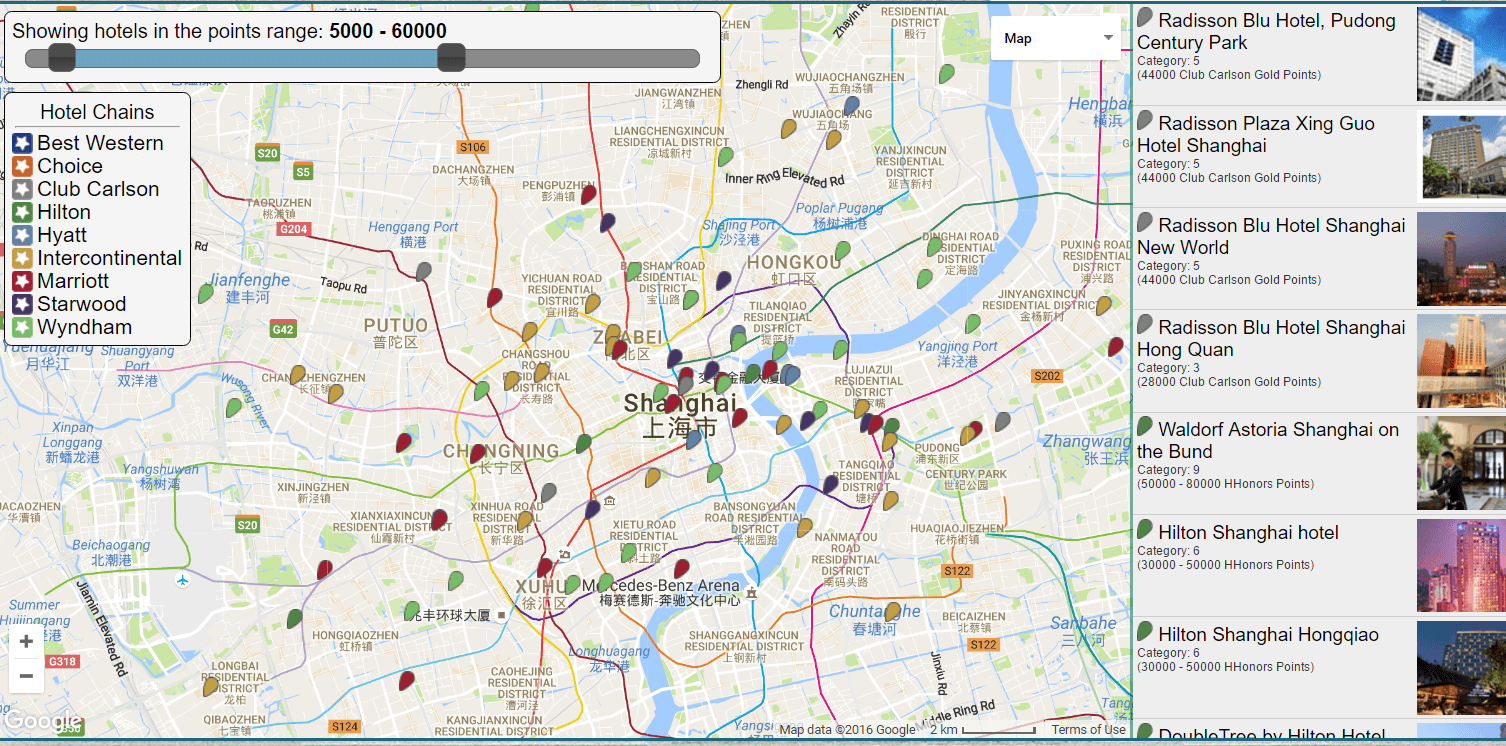Click the Google logo on the map

tap(42, 721)
